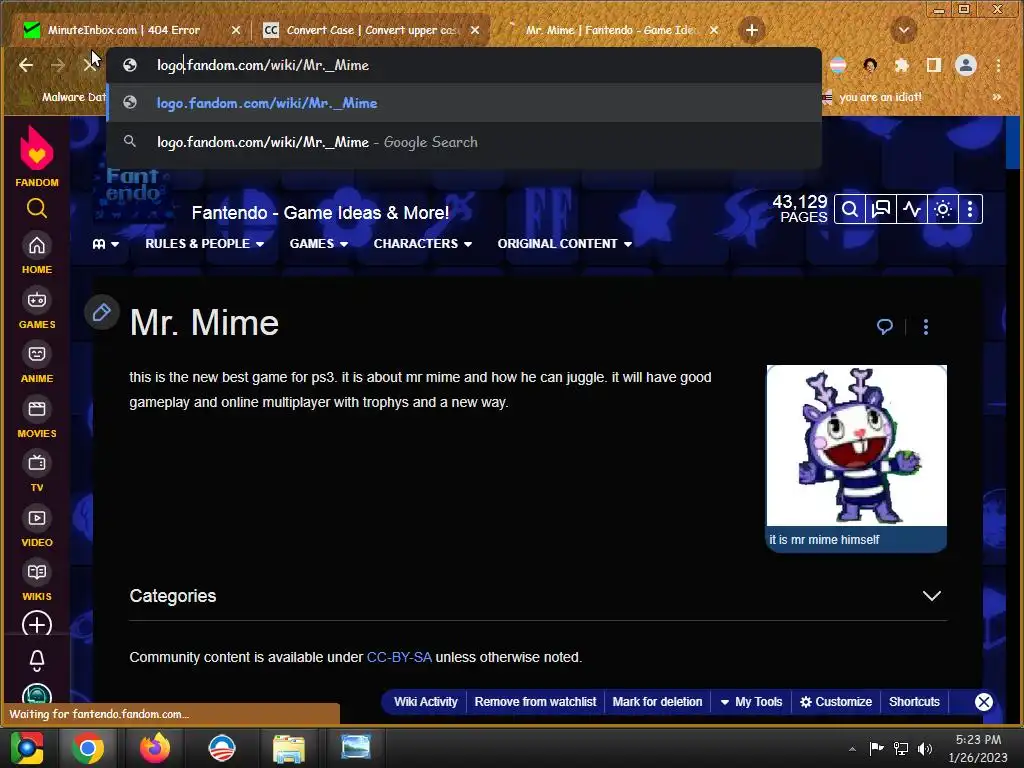Expand the Categories section chevron
The image size is (1024, 768).
(932, 596)
